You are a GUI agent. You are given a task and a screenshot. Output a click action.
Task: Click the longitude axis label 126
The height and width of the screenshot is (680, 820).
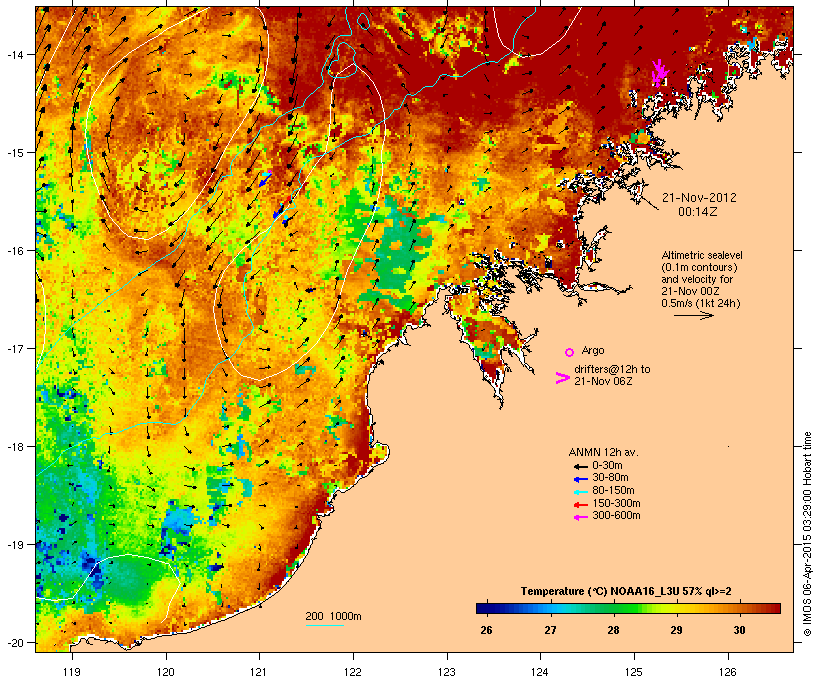(x=727, y=672)
